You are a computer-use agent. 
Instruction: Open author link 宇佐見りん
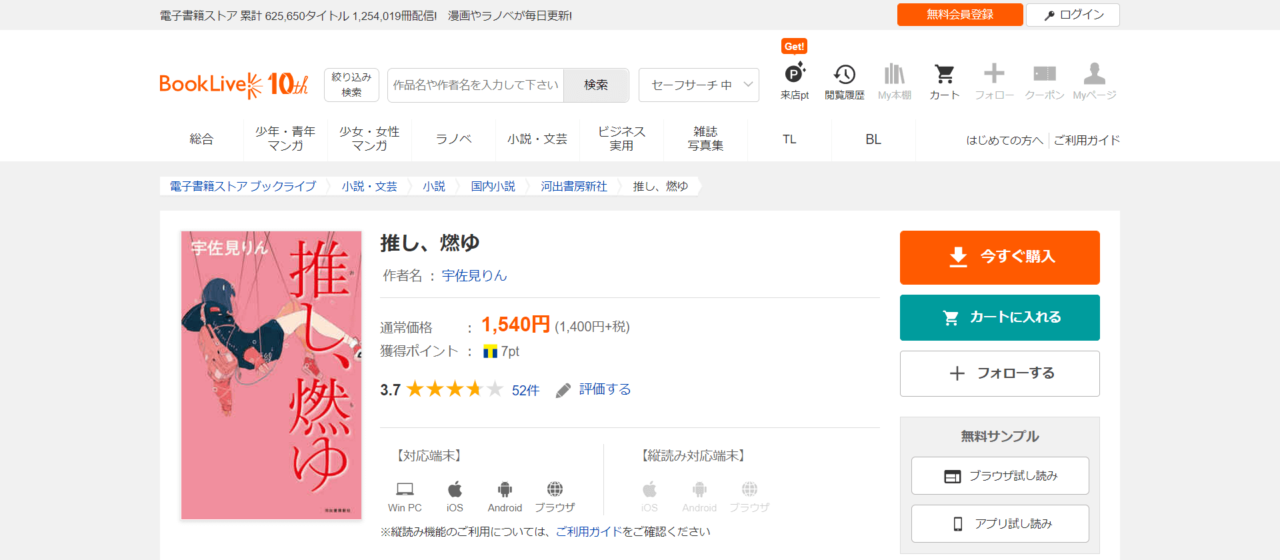pos(474,275)
